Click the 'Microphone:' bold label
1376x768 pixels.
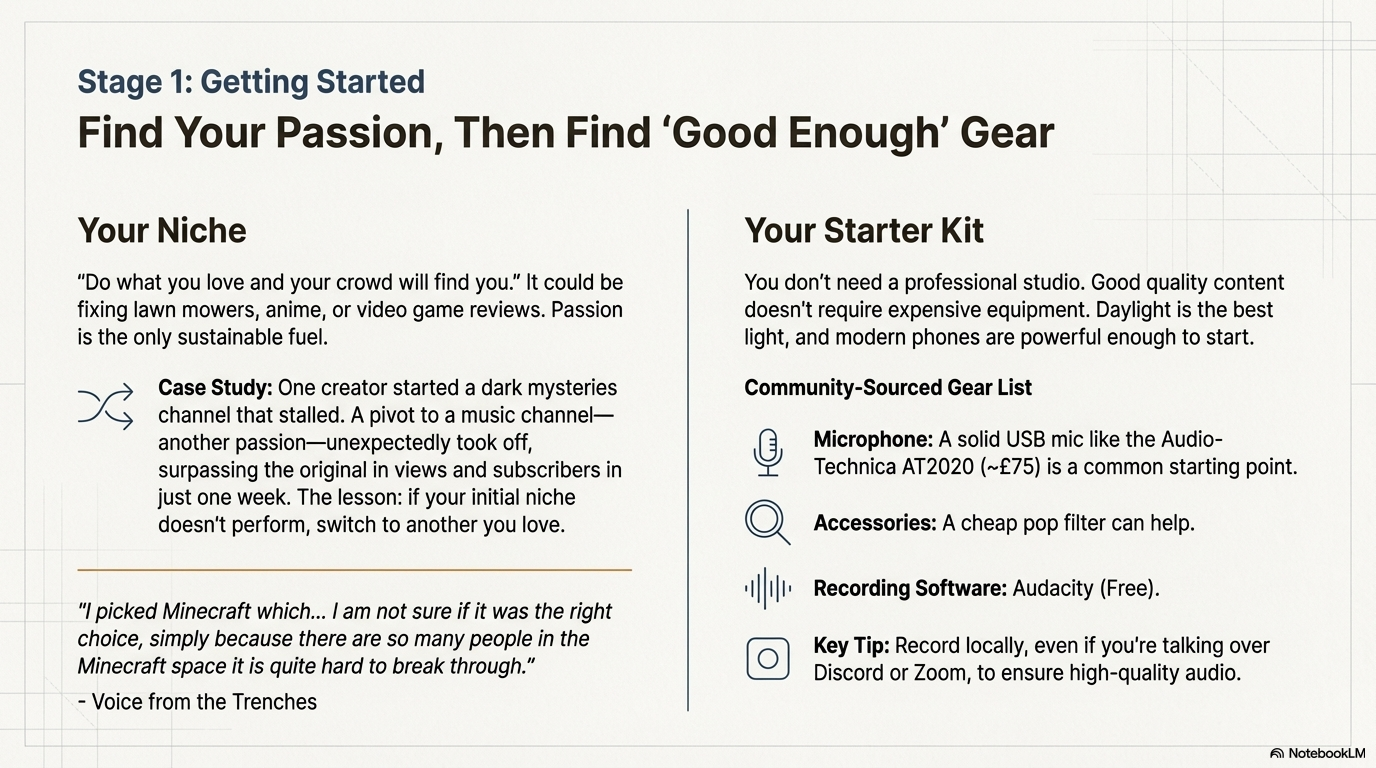tap(873, 440)
